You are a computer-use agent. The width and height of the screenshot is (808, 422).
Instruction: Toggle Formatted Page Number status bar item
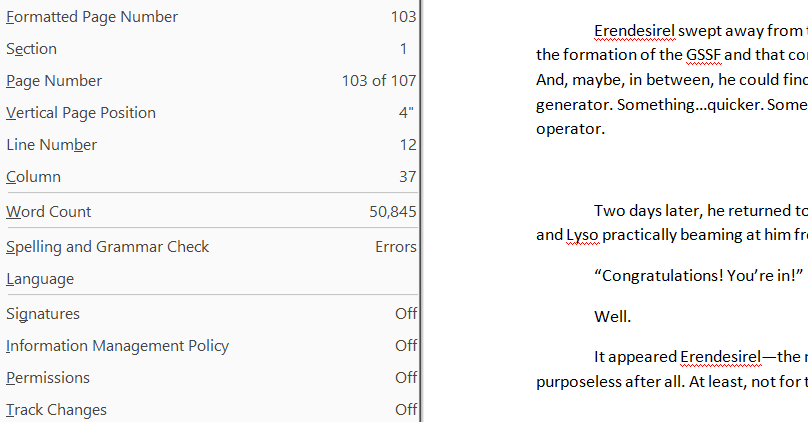pyautogui.click(x=92, y=17)
